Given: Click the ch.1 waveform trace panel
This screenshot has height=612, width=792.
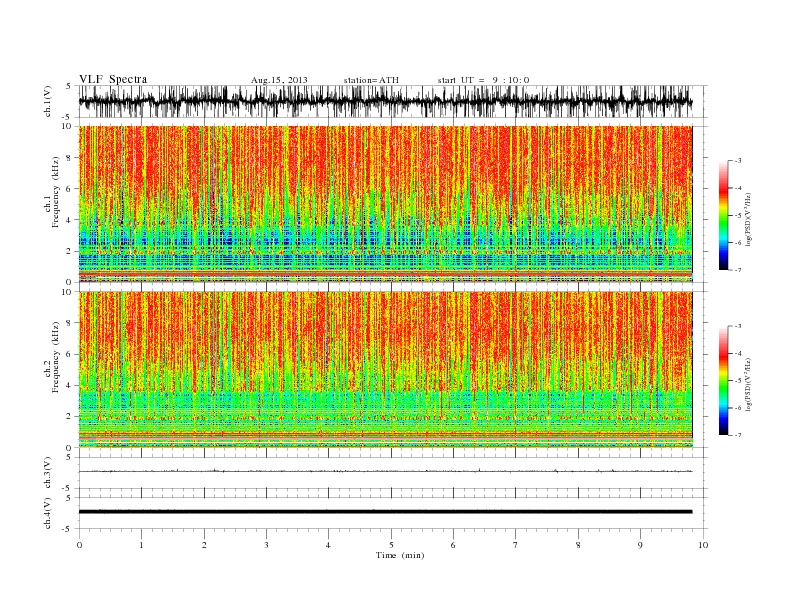Looking at the screenshot, I should (393, 101).
